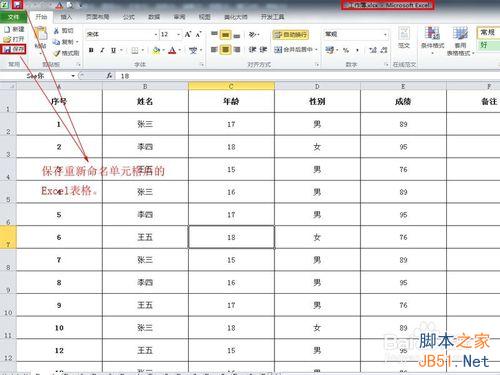The height and width of the screenshot is (375, 500).
Task: Expand the Borders dropdown arrow
Action: pyautogui.click(x=143, y=50)
